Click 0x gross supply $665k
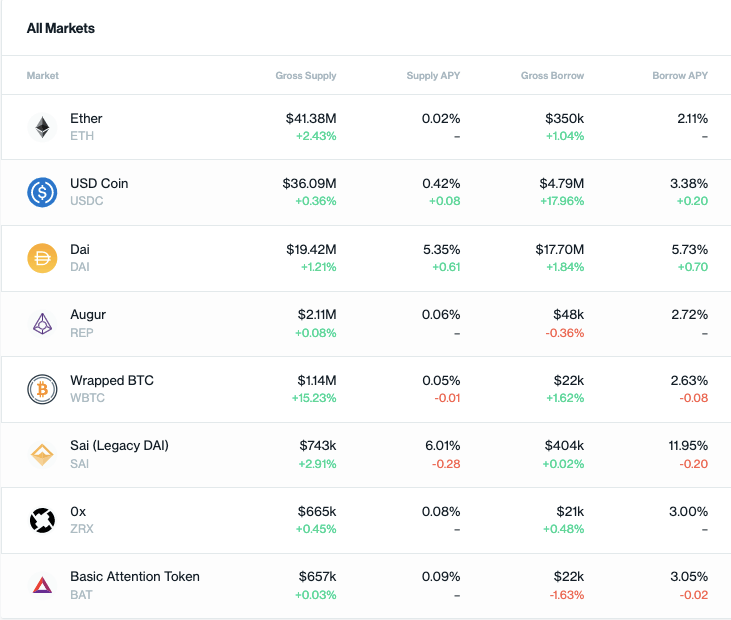 [x=317, y=512]
